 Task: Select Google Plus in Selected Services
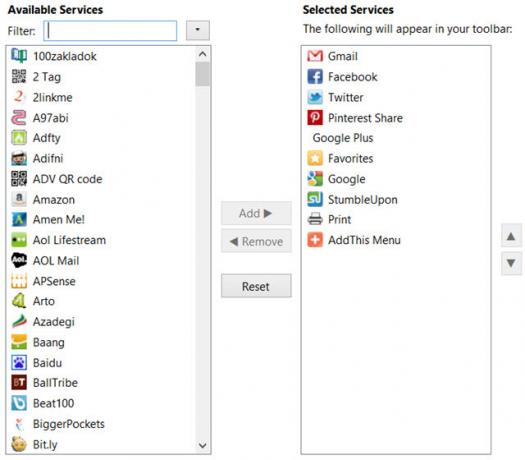pos(343,138)
